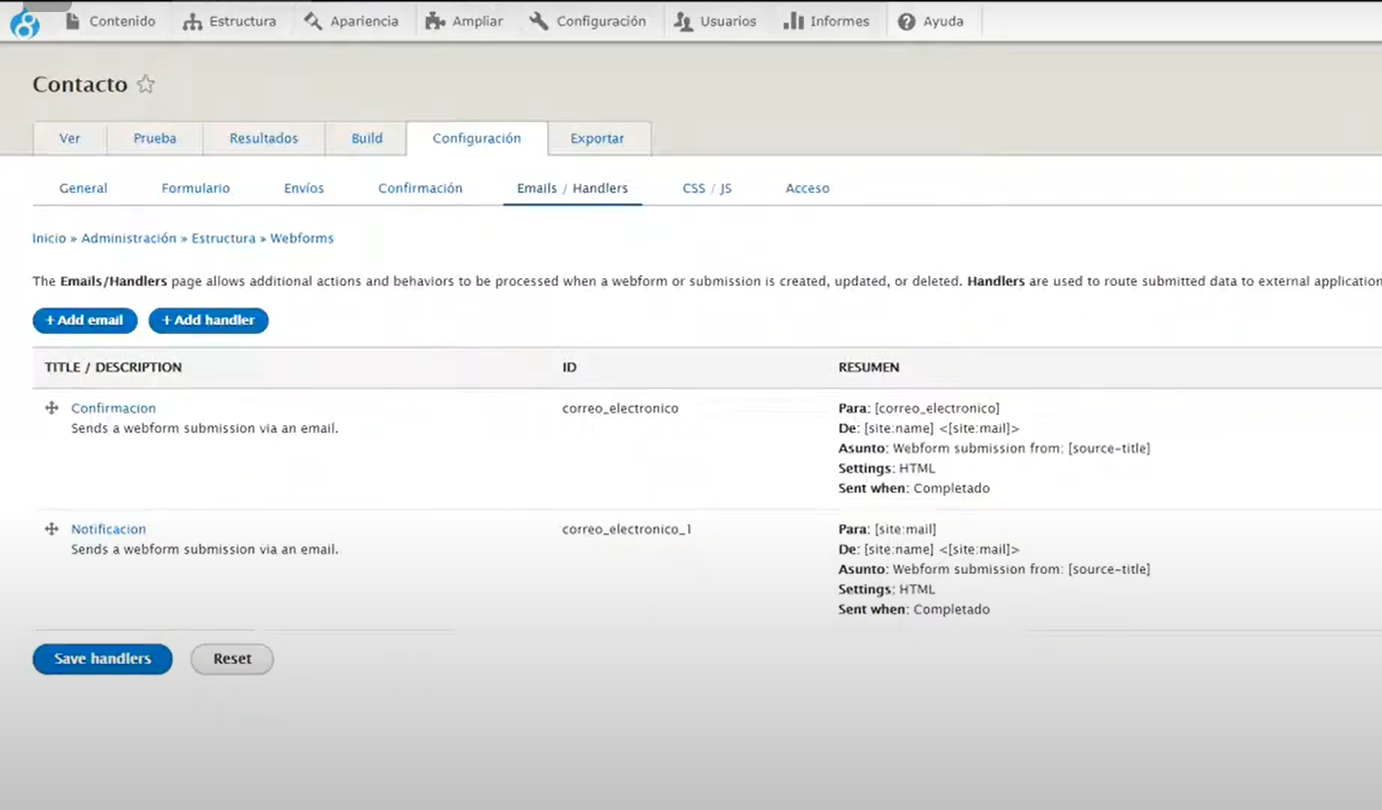Open the Ayuda toolbar menu

(x=931, y=21)
